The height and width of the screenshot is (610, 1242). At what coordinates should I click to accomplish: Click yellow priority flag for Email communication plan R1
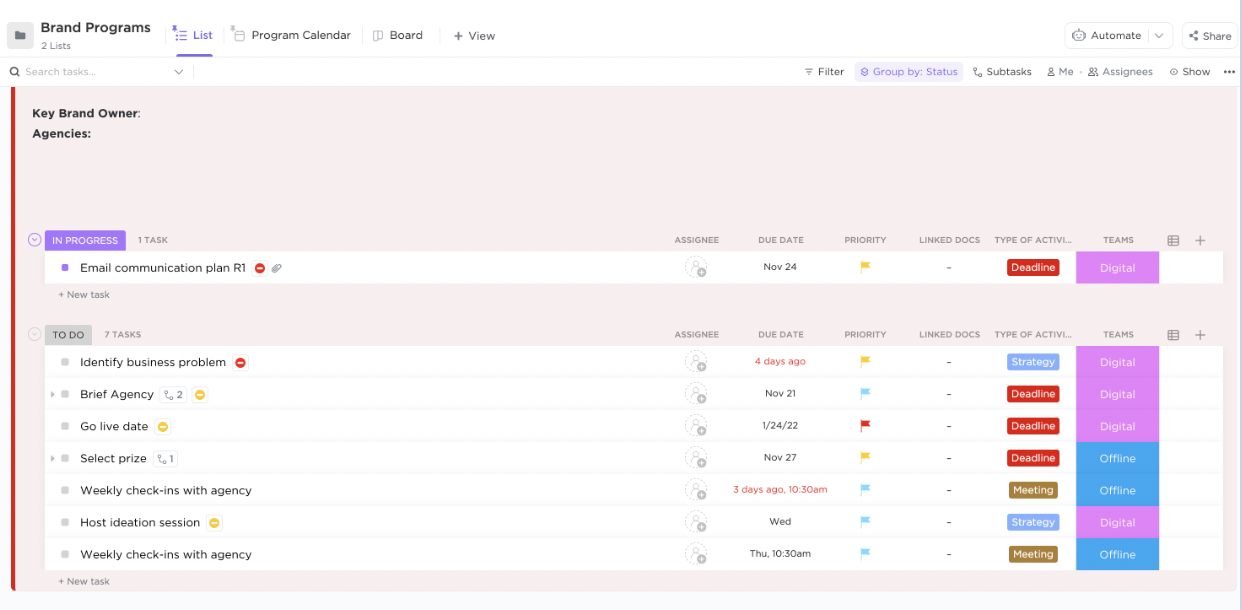click(x=865, y=267)
